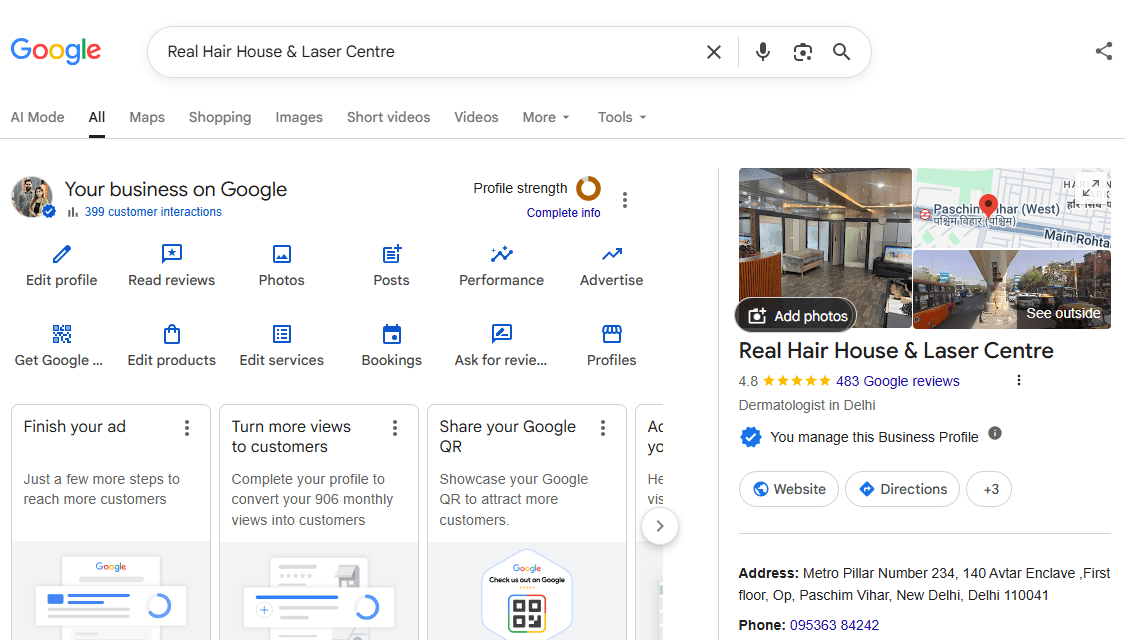Open Finish your ad card options menu

(x=187, y=428)
